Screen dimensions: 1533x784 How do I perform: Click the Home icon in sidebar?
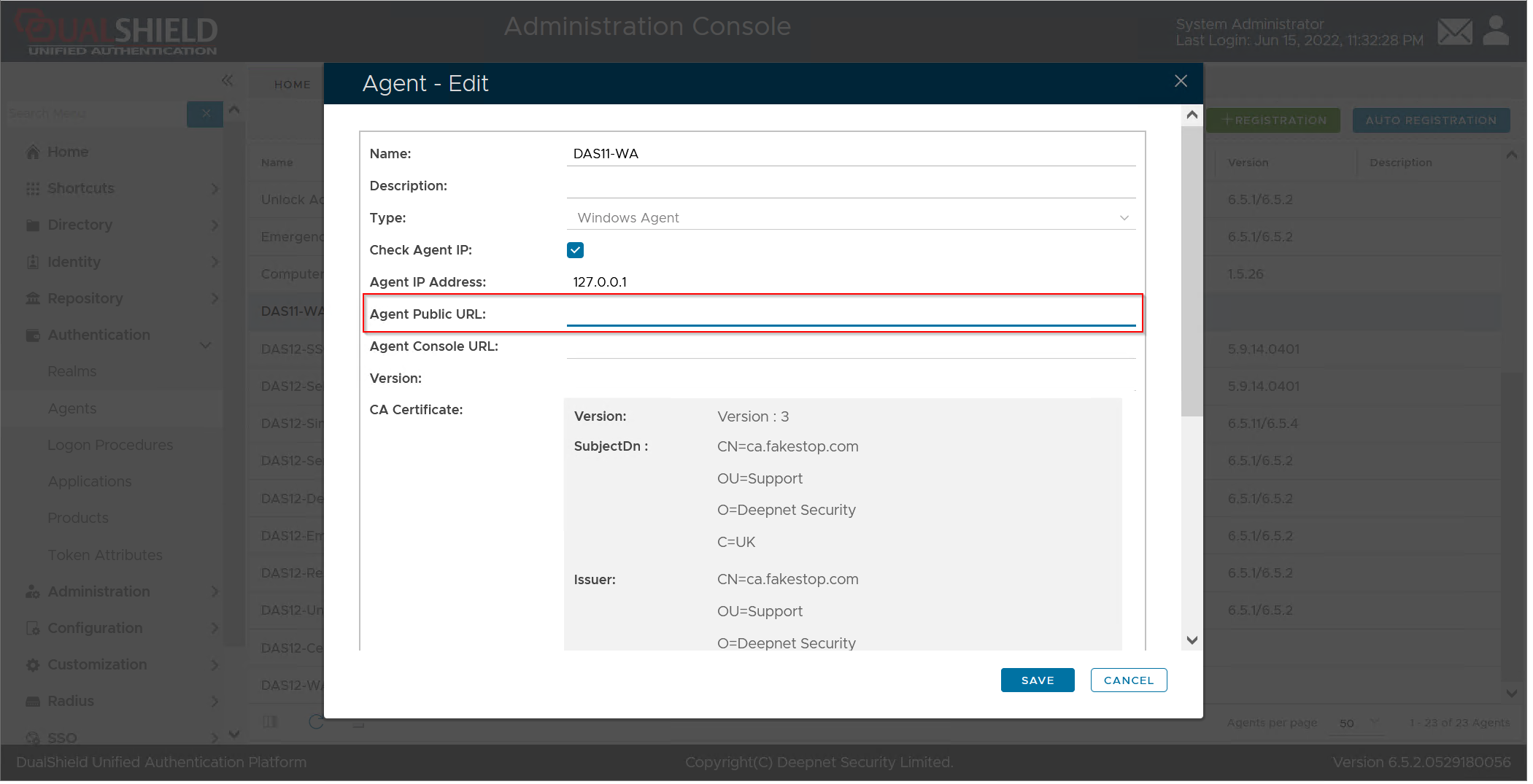pos(33,152)
